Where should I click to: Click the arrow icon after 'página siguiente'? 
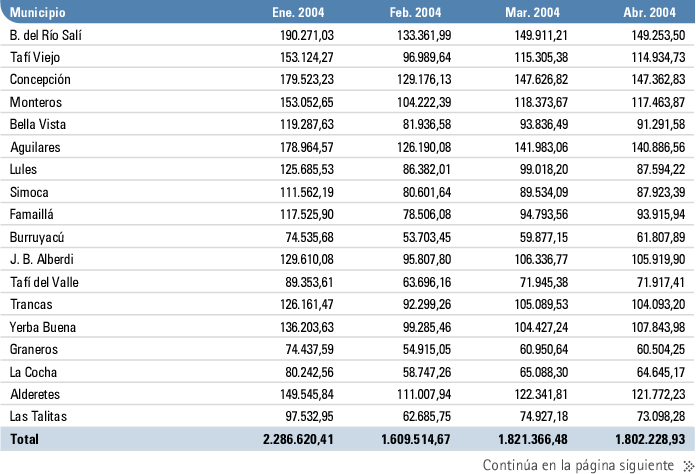point(685,465)
